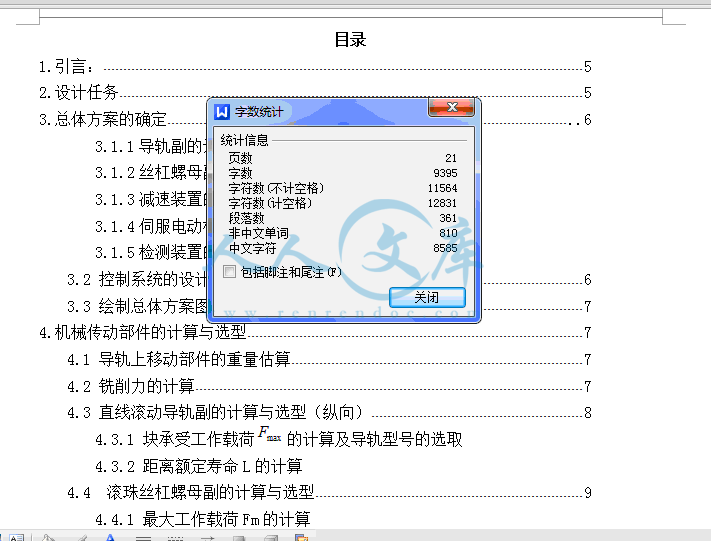Screen dimensions: 711x541
Task: Click the 关闭 button in the dialog
Action: pyautogui.click(x=427, y=297)
